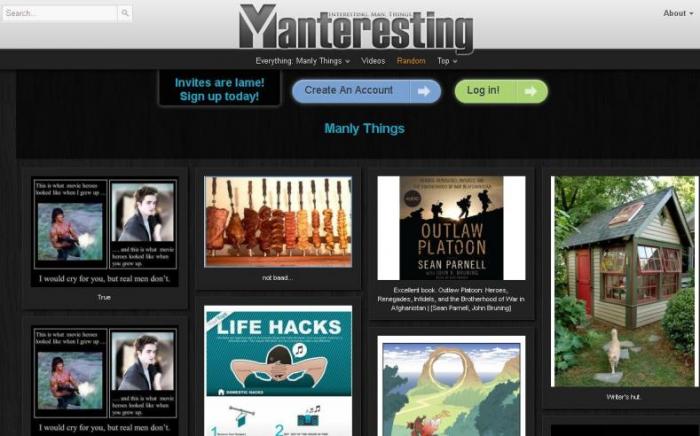Open the Outlaw Platoon book cover pin

click(451, 228)
